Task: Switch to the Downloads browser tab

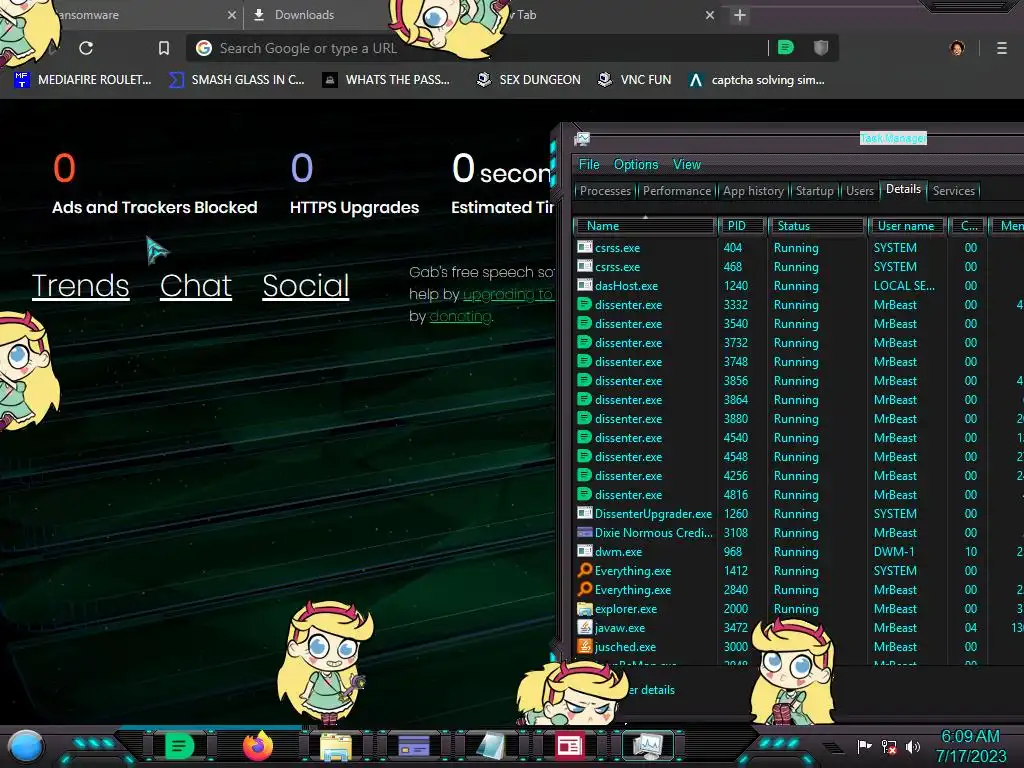Action: point(304,15)
